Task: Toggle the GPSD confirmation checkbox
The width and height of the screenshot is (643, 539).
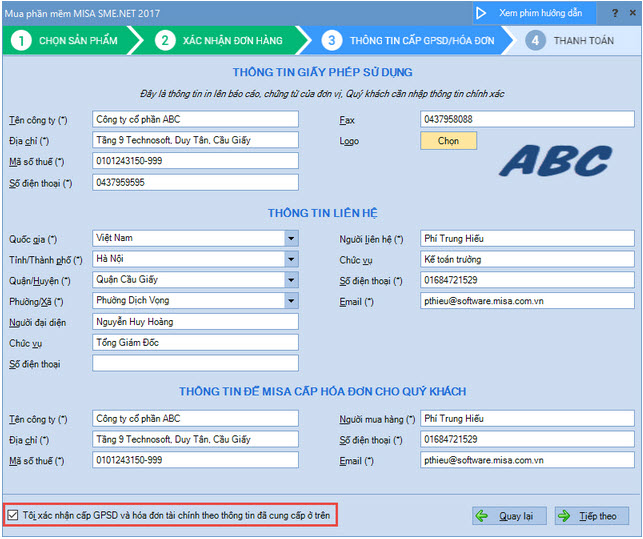Action: click(x=12, y=515)
